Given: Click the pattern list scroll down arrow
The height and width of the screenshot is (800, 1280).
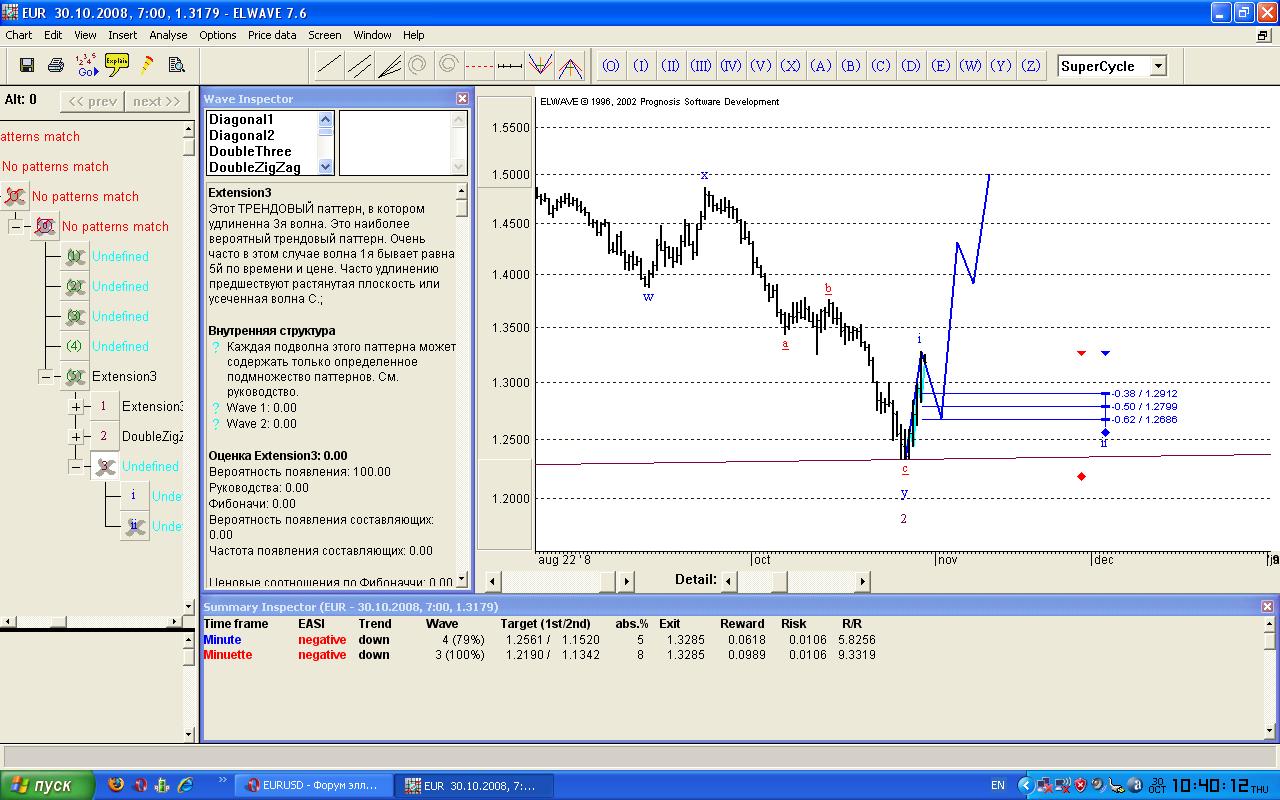Looking at the screenshot, I should click(x=325, y=167).
